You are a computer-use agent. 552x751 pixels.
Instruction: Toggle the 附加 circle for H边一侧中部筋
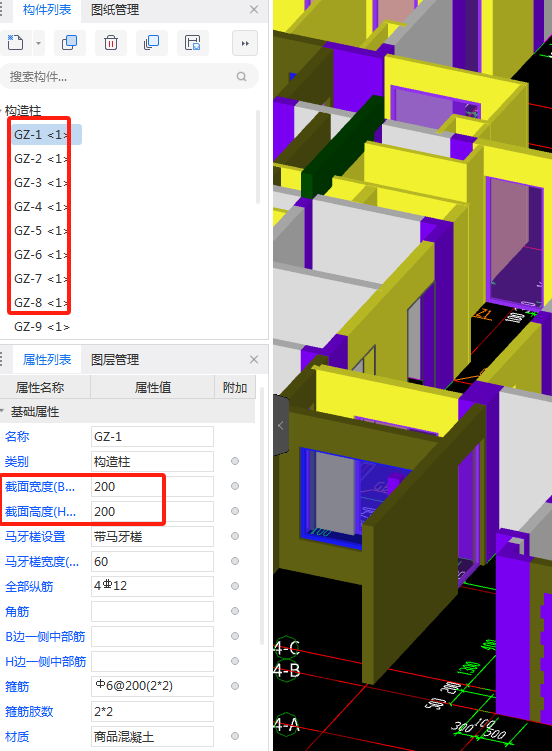click(x=235, y=661)
